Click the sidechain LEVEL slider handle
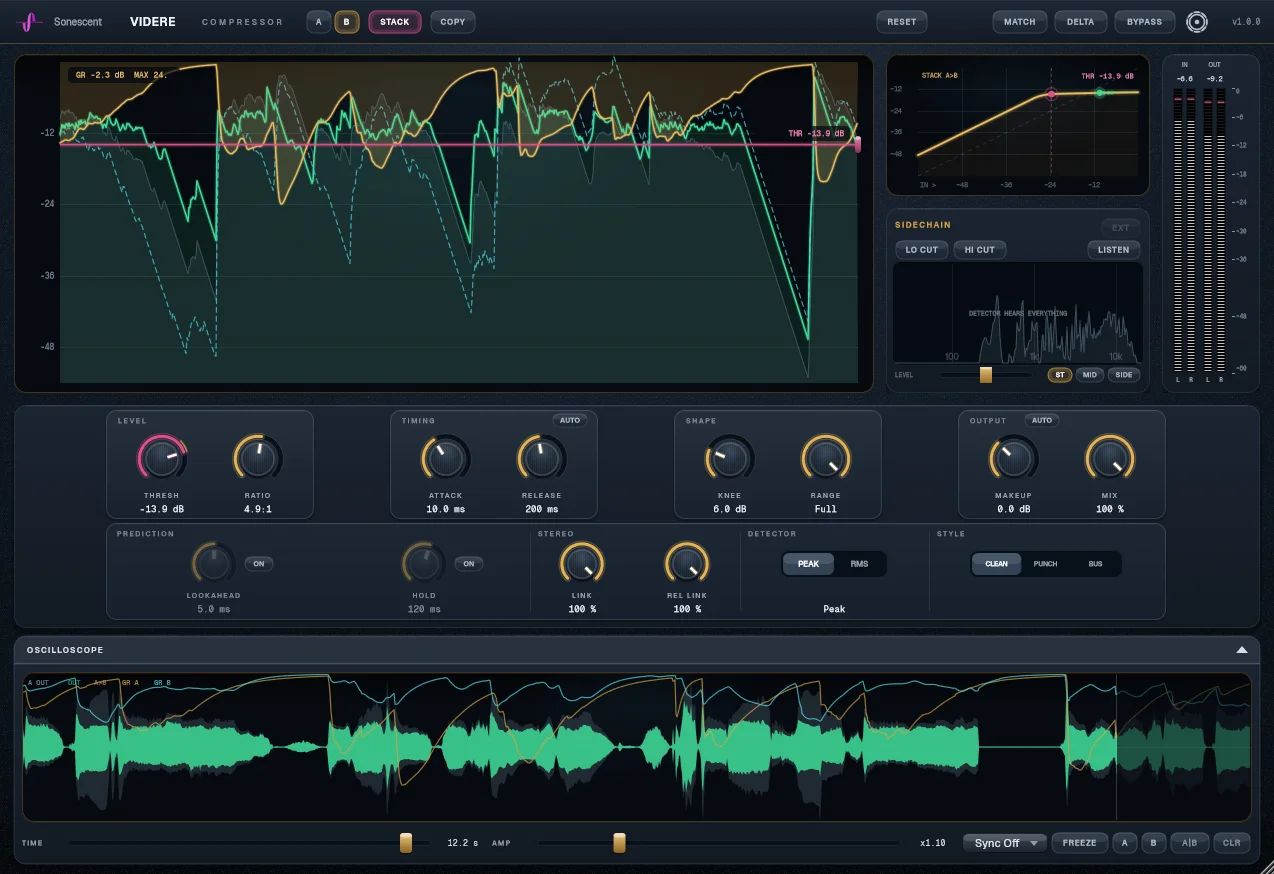This screenshot has width=1274, height=874. (986, 375)
